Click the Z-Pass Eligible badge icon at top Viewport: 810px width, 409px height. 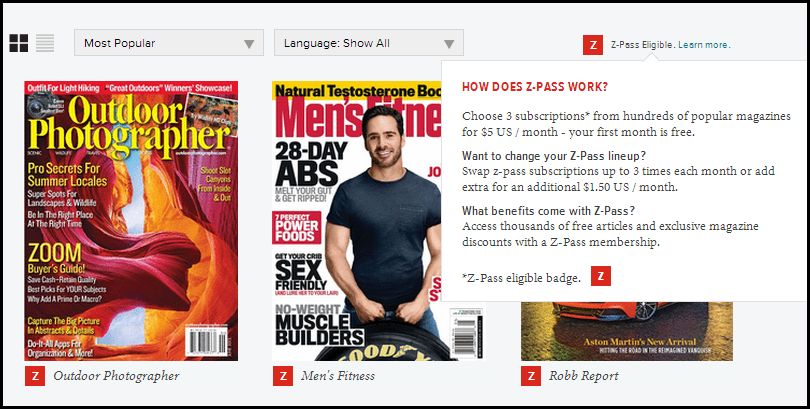coord(593,45)
